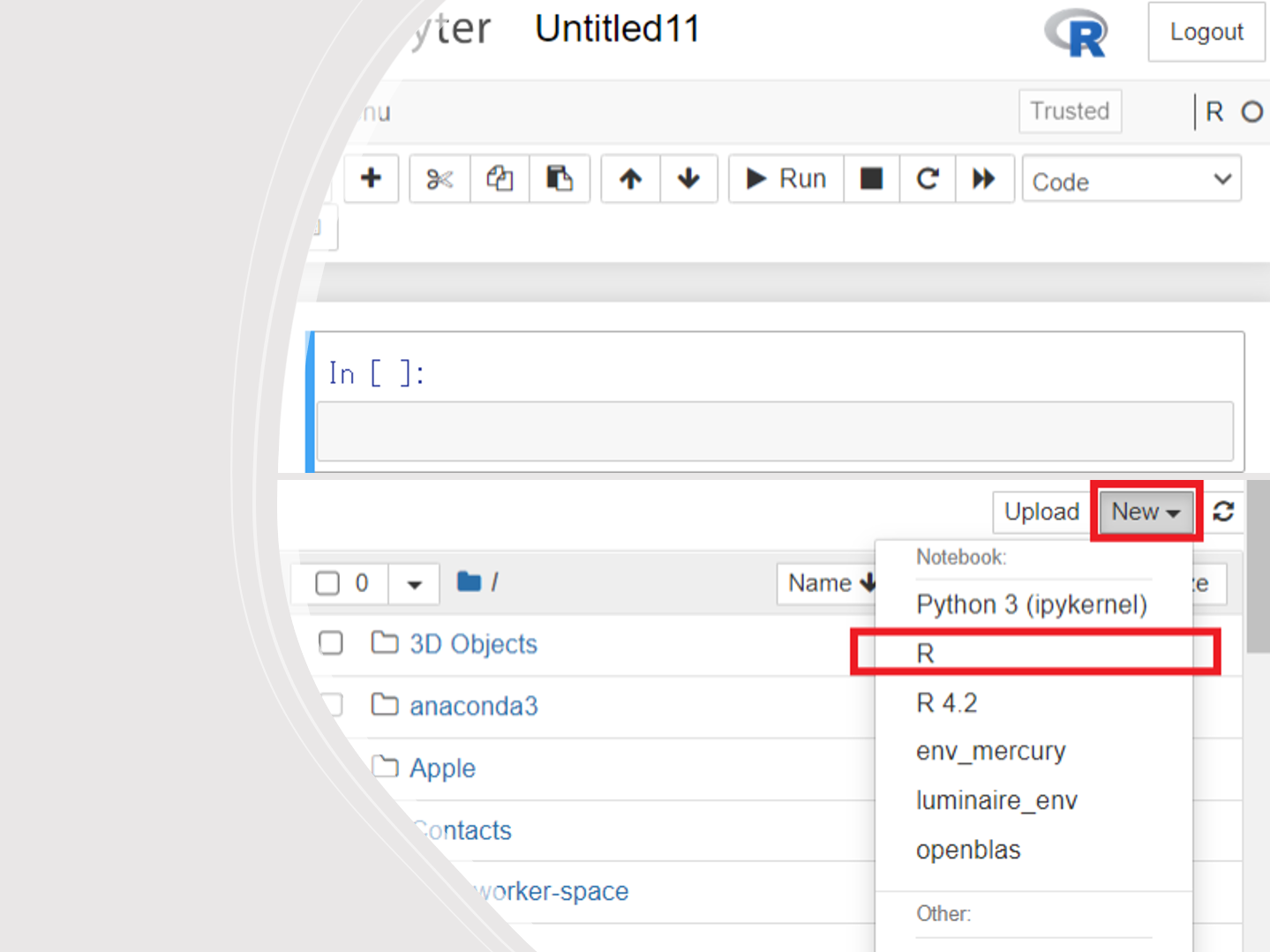Check the anaconda3 folder checkbox

point(333,705)
